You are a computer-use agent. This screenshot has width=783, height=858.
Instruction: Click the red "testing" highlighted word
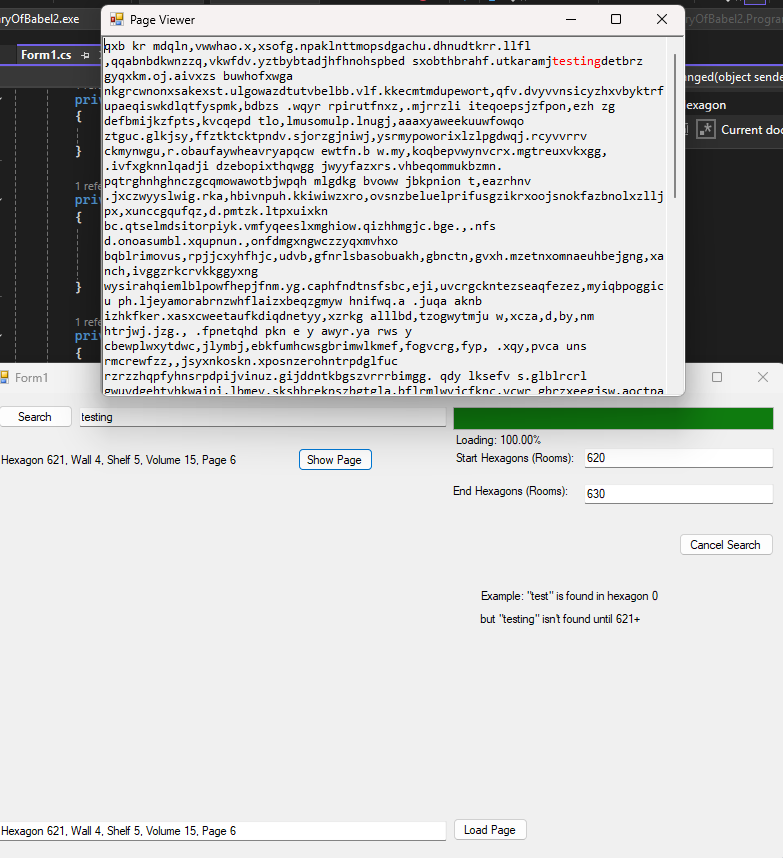click(576, 61)
